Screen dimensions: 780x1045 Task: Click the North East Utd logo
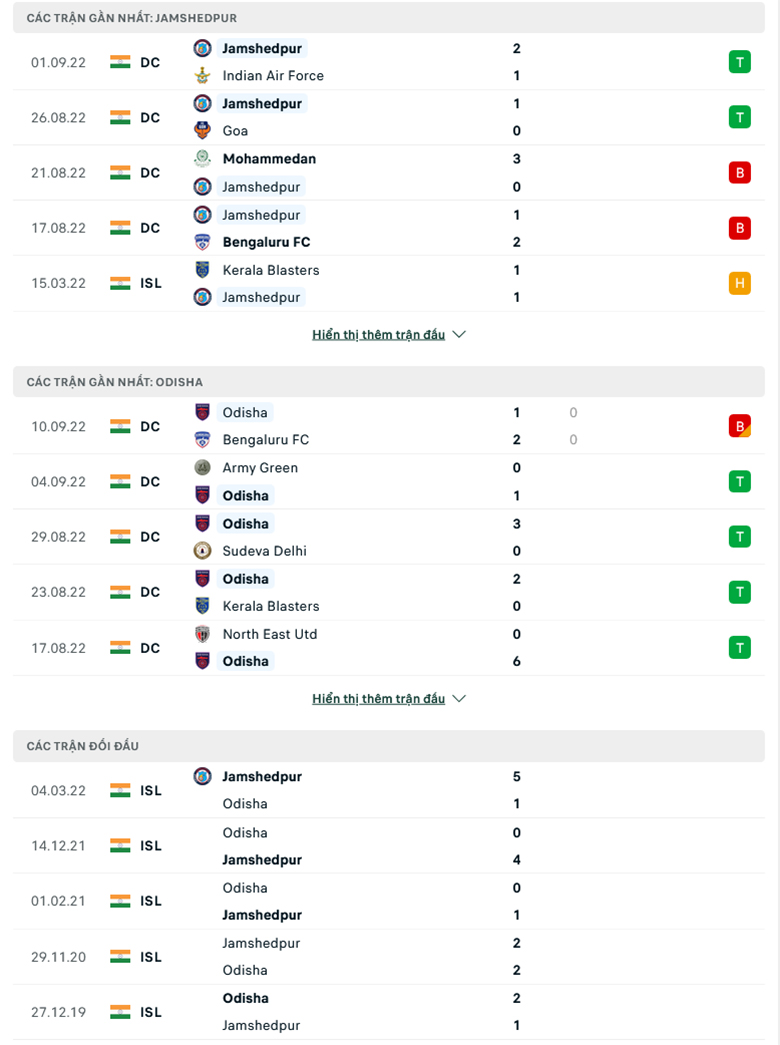coord(202,634)
